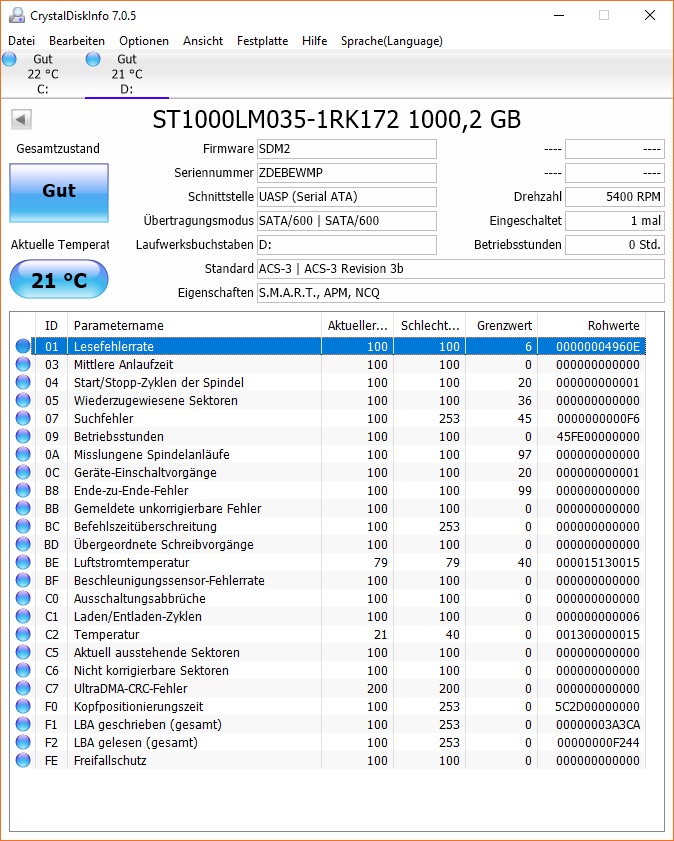674x841 pixels.
Task: Click the Grenzwert column header
Action: point(501,326)
